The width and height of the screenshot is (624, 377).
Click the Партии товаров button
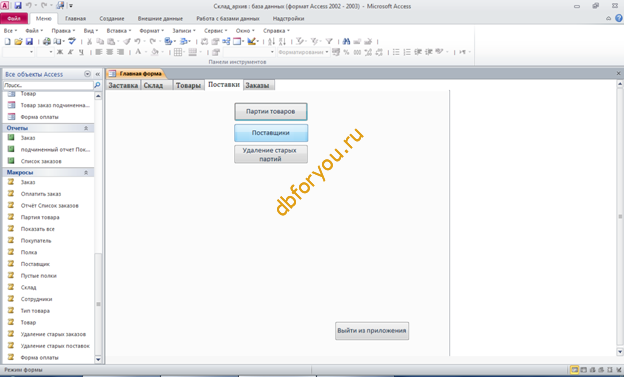271,111
